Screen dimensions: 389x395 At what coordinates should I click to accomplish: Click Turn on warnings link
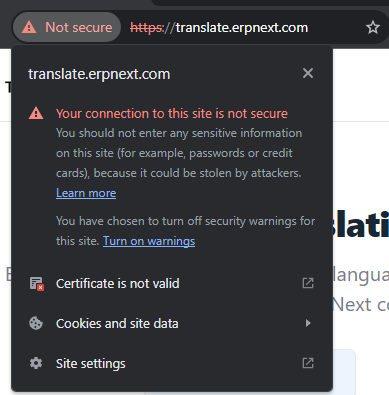point(149,241)
